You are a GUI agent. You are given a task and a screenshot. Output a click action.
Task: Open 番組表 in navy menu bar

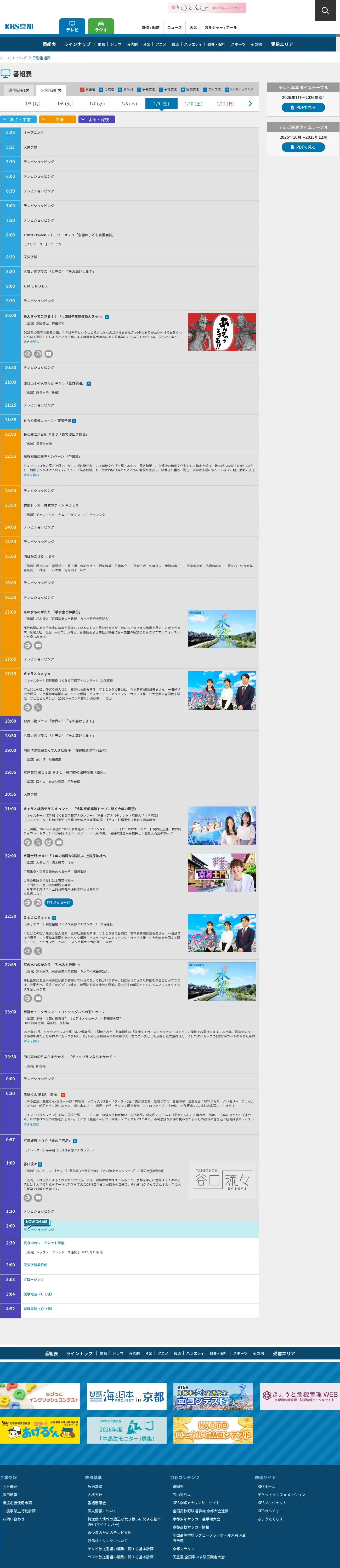coord(49,44)
